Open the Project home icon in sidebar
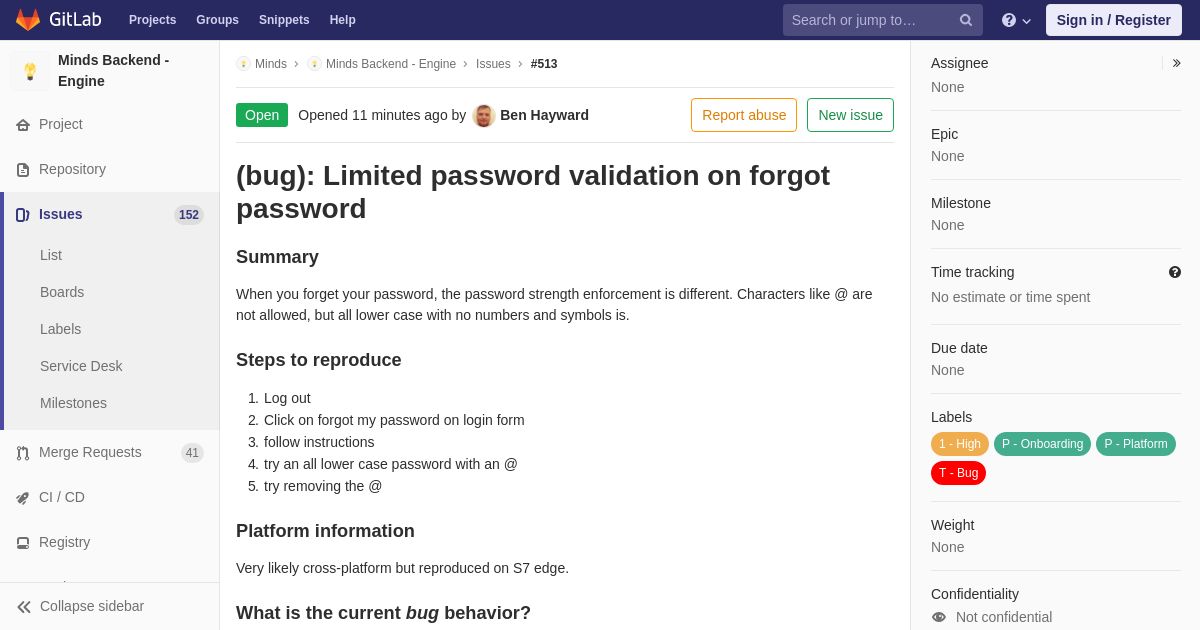The image size is (1200, 630). tap(23, 125)
